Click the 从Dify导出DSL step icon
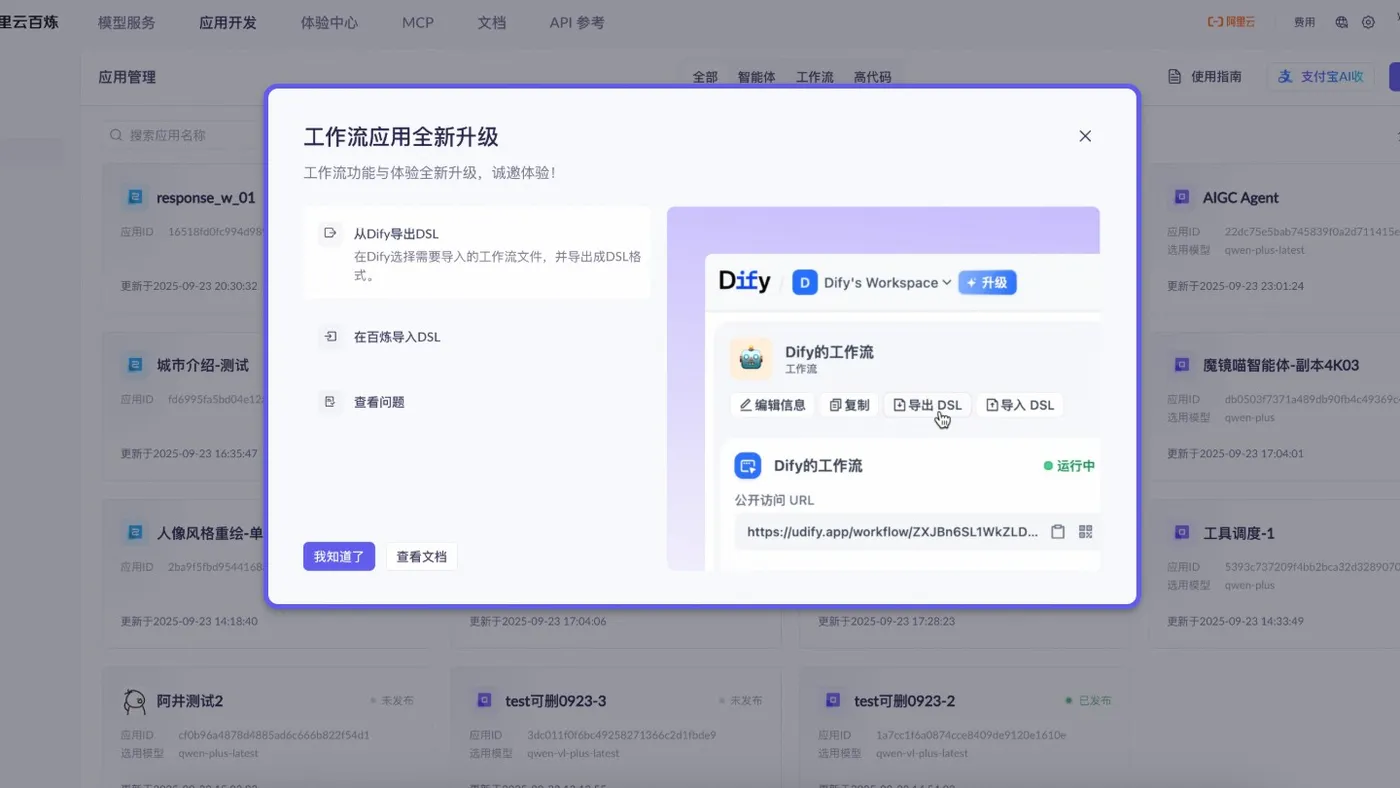 click(x=329, y=234)
